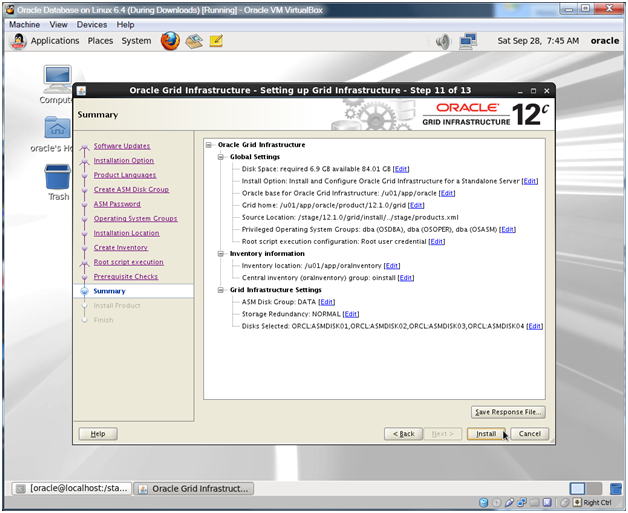Click the note editor icon in top panel

click(216, 41)
